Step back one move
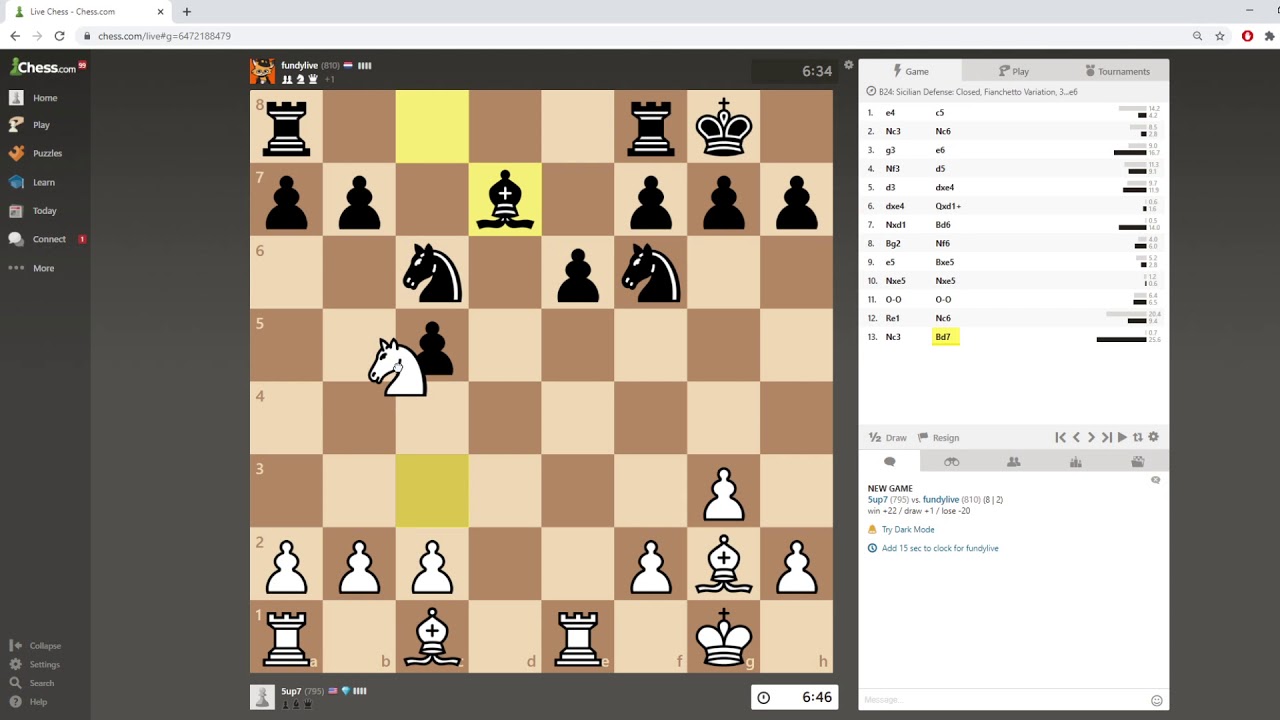This screenshot has height=720, width=1280. point(1076,437)
